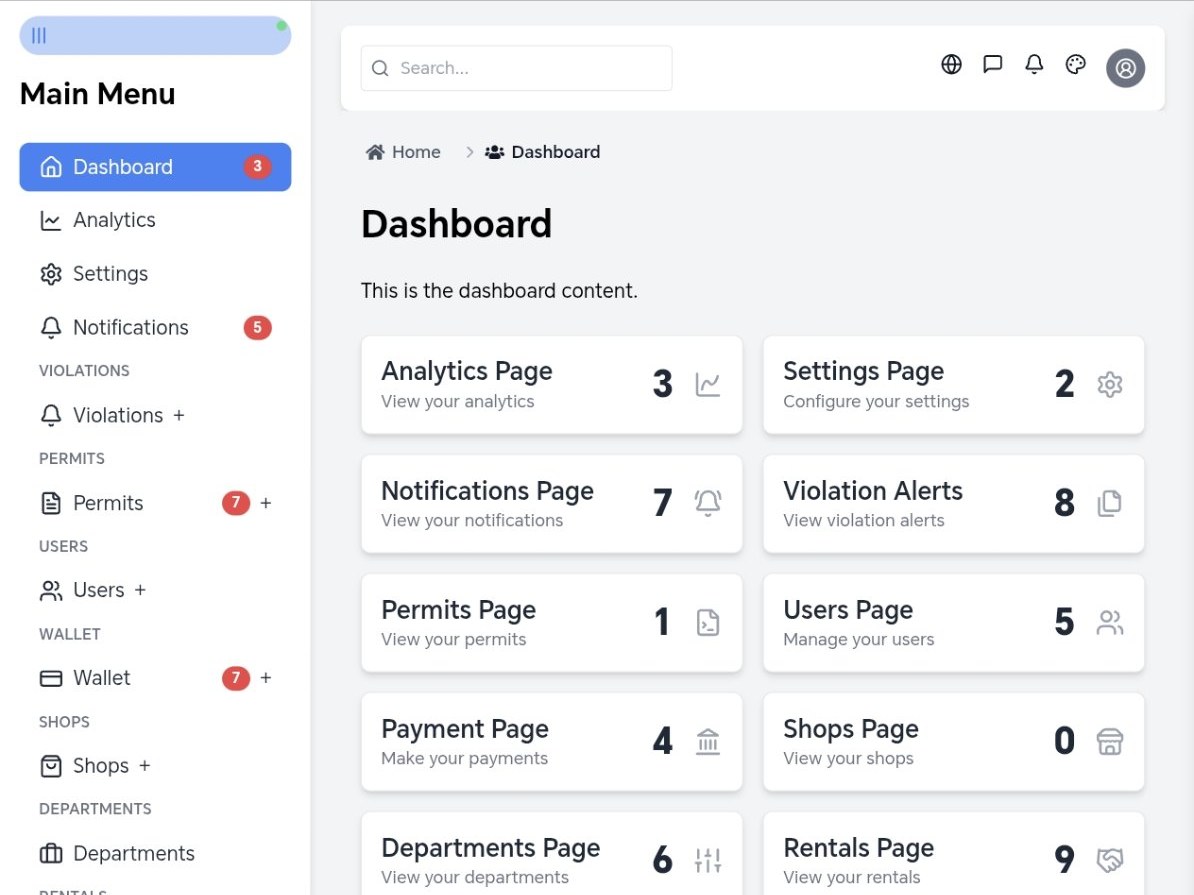Expand the Wallet submenu plus

coord(266,678)
